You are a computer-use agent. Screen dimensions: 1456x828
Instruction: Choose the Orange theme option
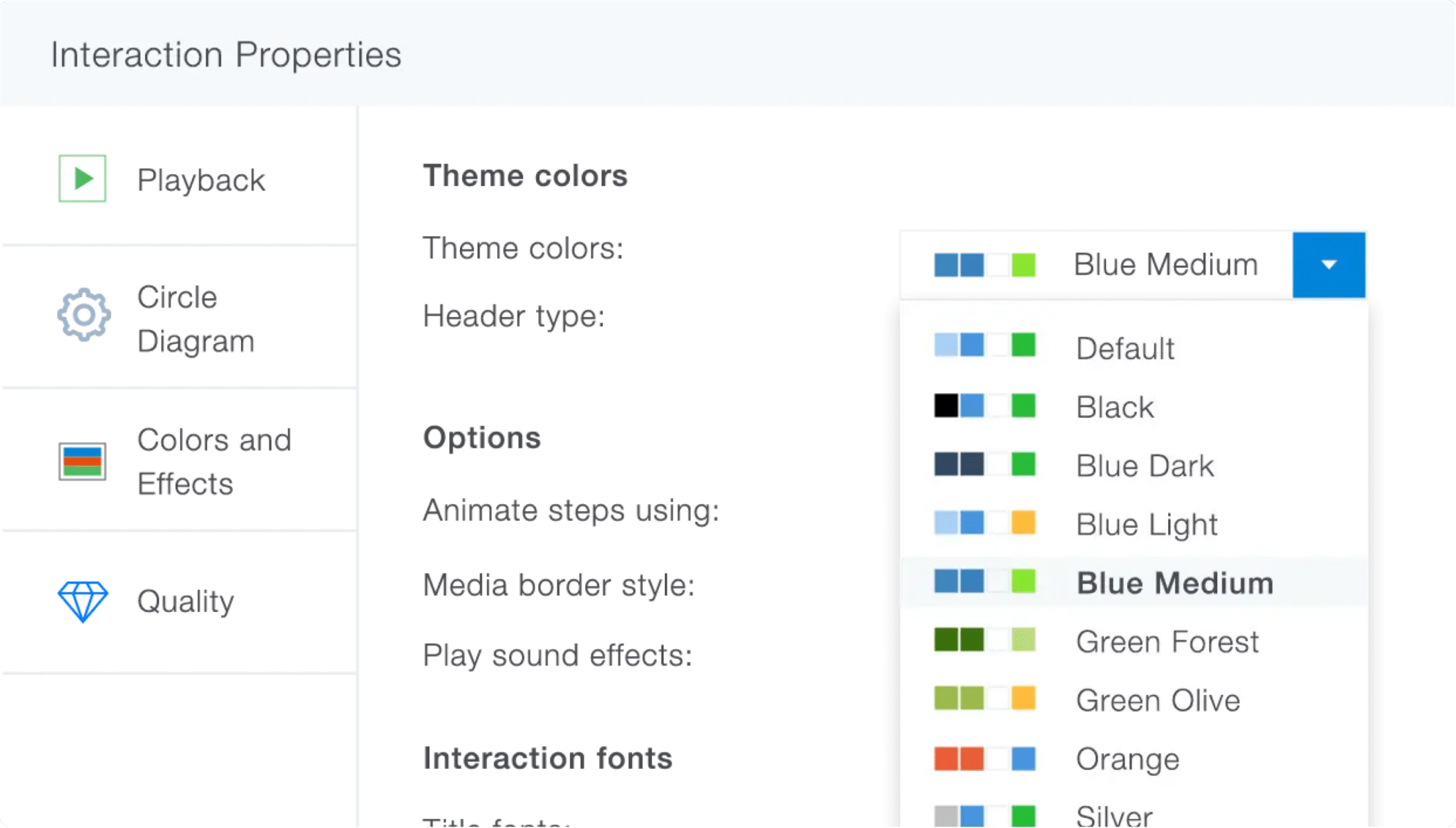(1128, 759)
